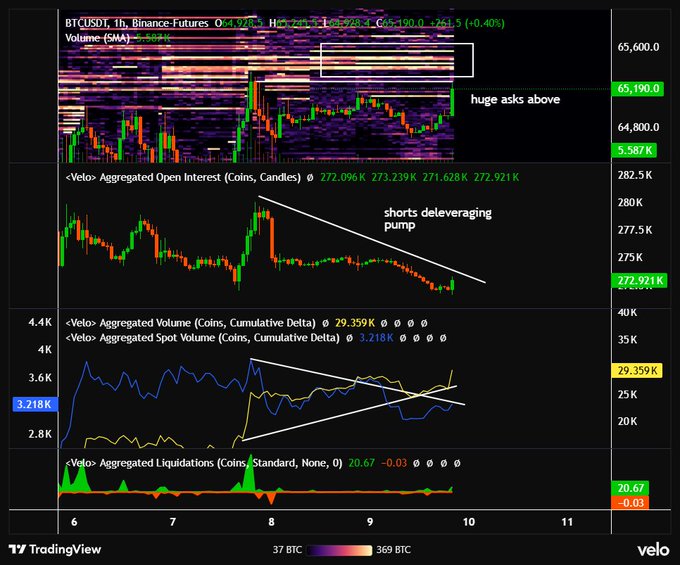Click date 6 on the time axis
This screenshot has height=565, width=680.
[x=74, y=522]
